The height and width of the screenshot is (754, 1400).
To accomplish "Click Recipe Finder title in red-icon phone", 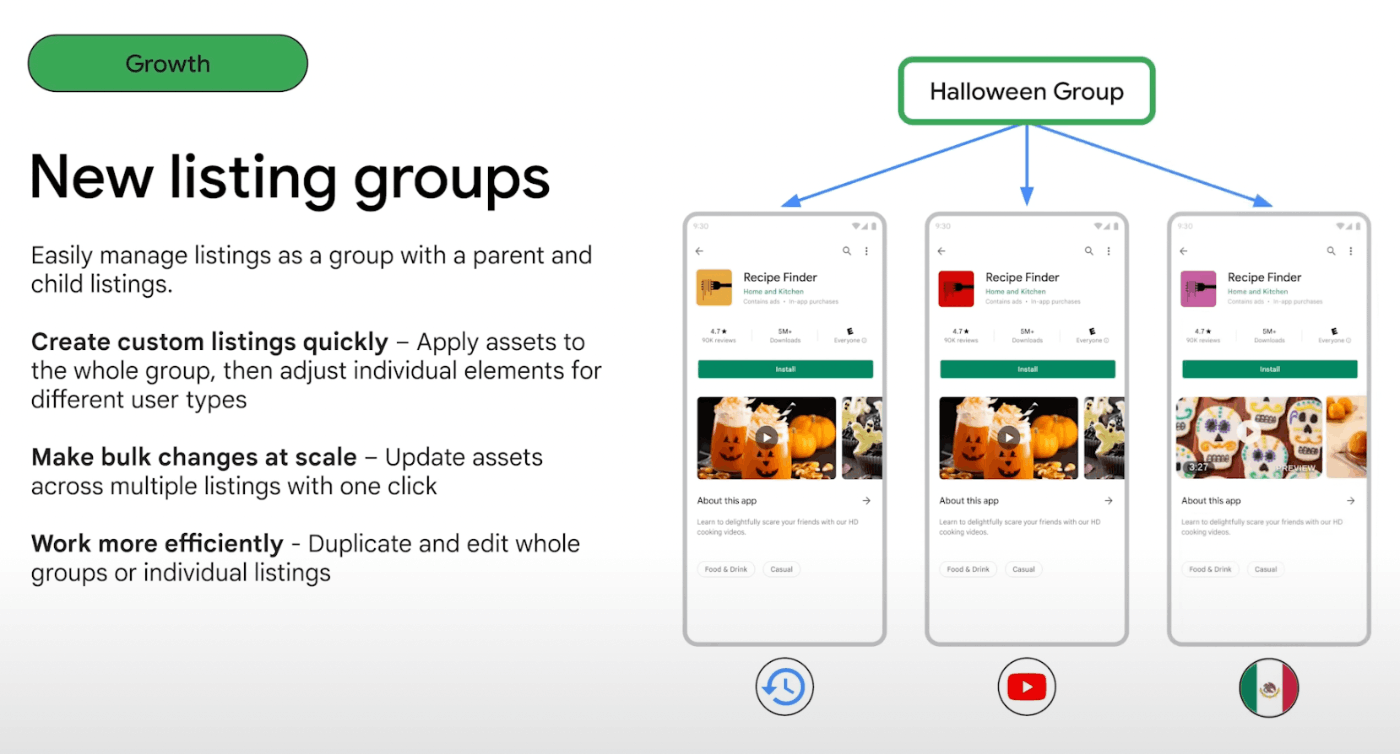I will (x=1022, y=277).
